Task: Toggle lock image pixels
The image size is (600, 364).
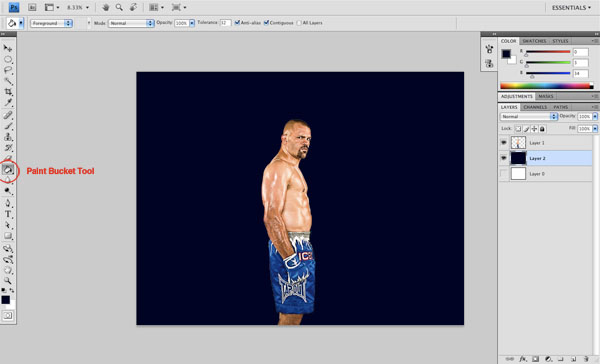Action: pos(526,129)
